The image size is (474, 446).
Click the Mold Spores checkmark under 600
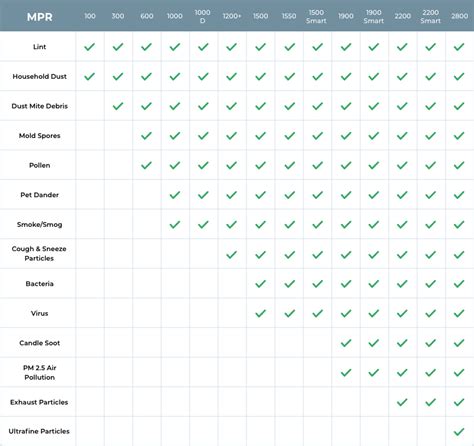146,136
